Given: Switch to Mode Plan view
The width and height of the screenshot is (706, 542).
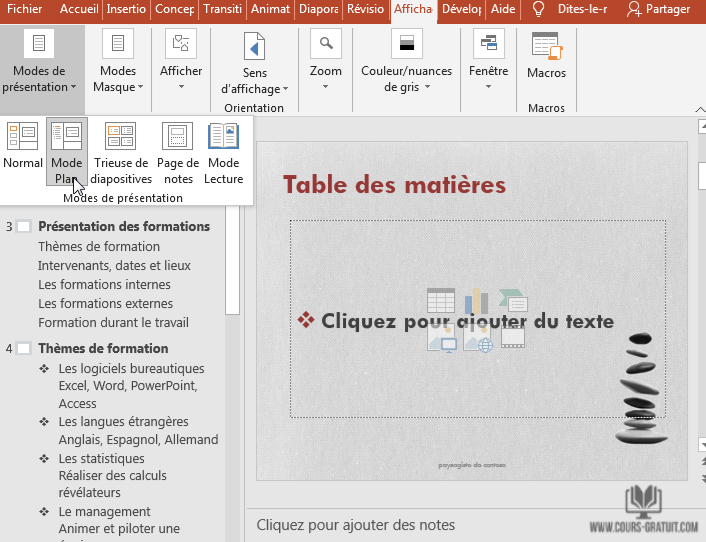Looking at the screenshot, I should 67,137.
